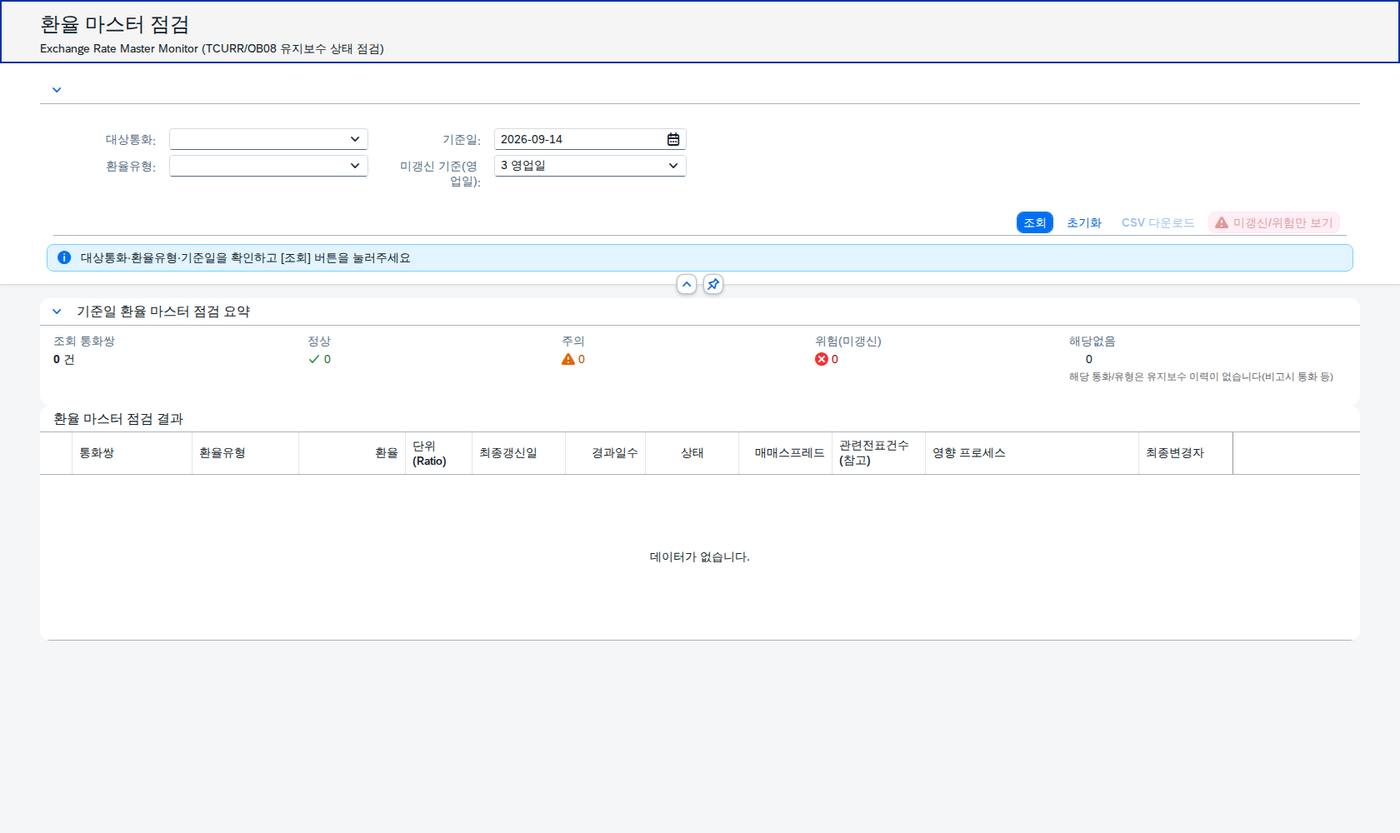Click the 환율 column header
Image resolution: width=1400 pixels, height=833 pixels.
pyautogui.click(x=352, y=453)
